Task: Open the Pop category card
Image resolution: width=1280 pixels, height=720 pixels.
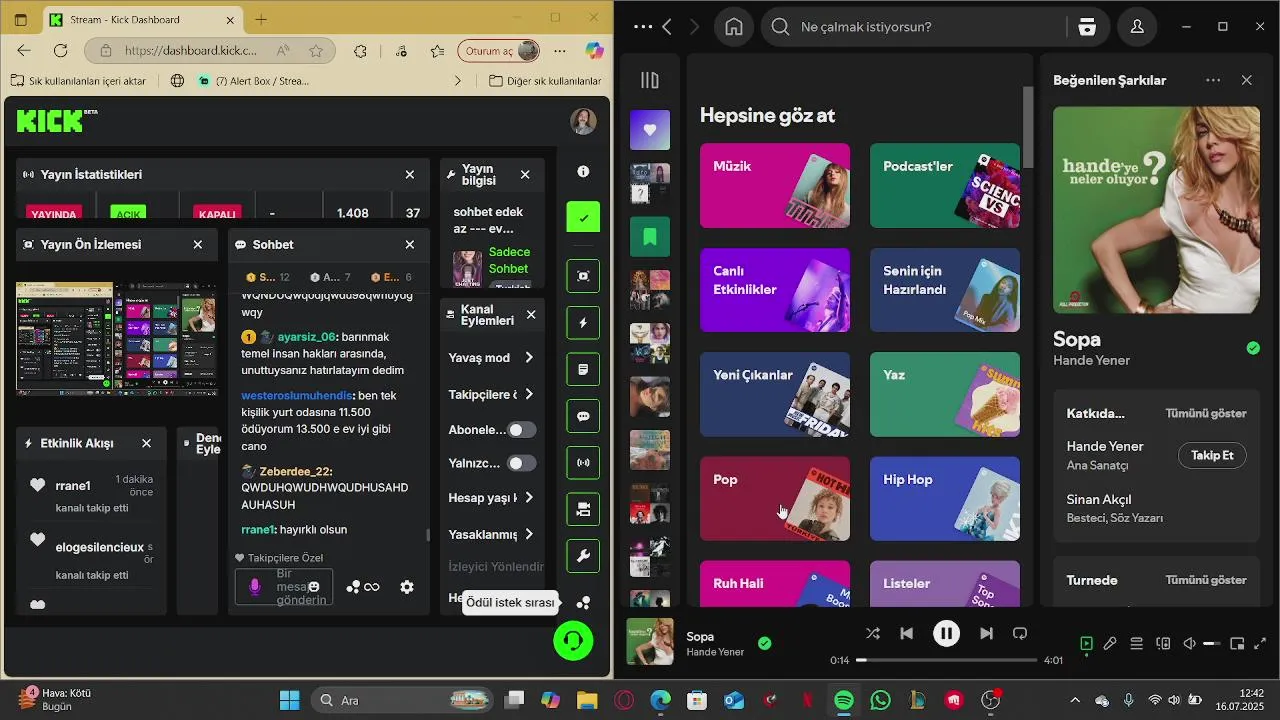Action: tap(775, 499)
